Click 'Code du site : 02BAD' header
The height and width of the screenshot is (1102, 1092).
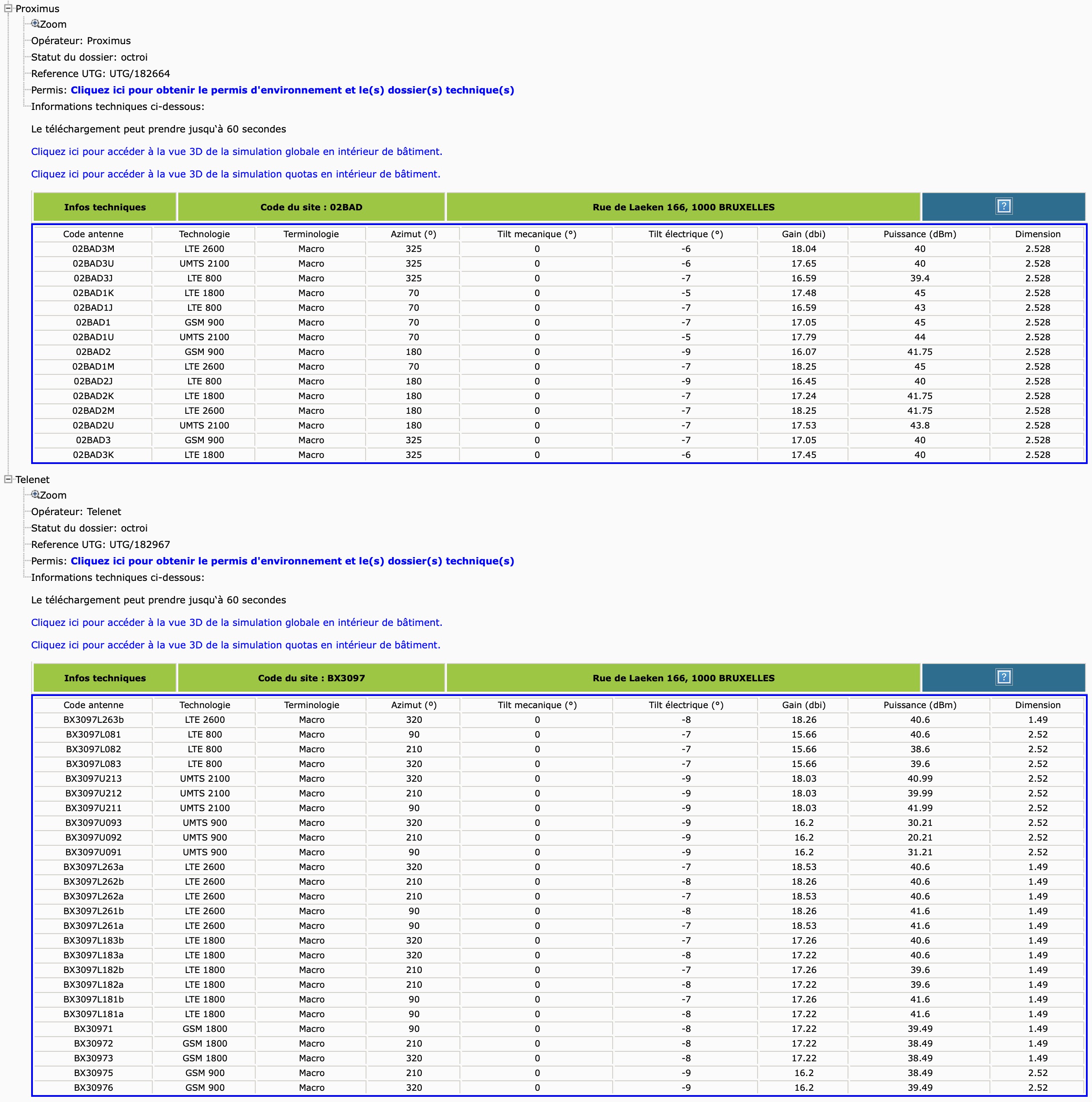point(312,207)
